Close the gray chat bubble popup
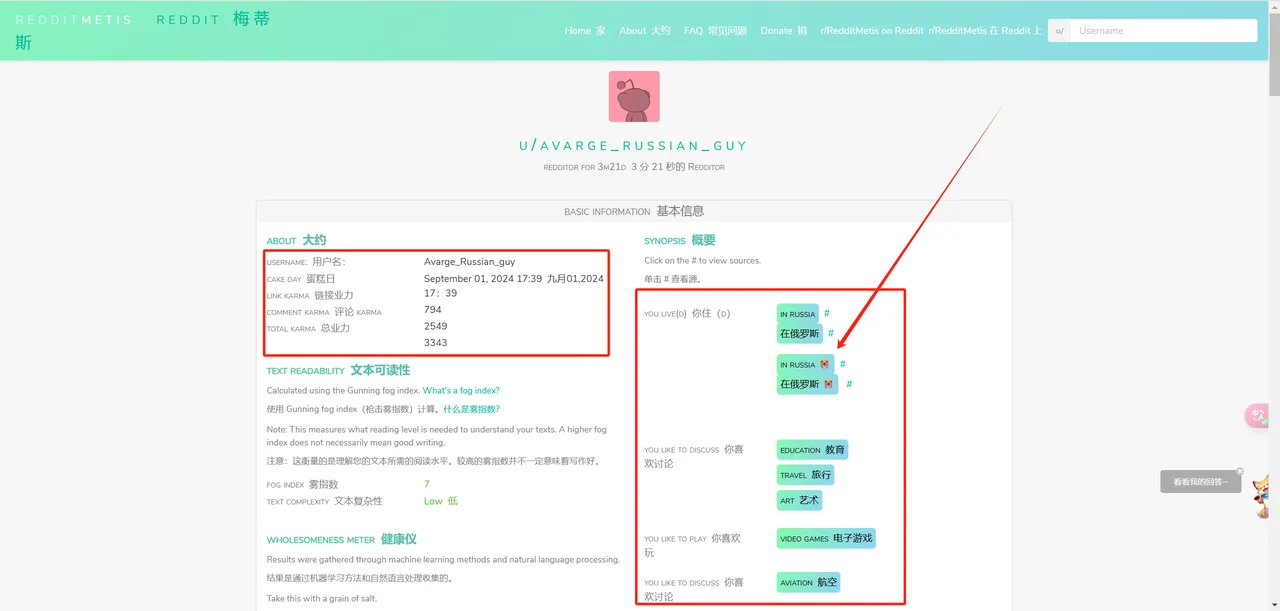The width and height of the screenshot is (1280, 611). (x=1240, y=472)
